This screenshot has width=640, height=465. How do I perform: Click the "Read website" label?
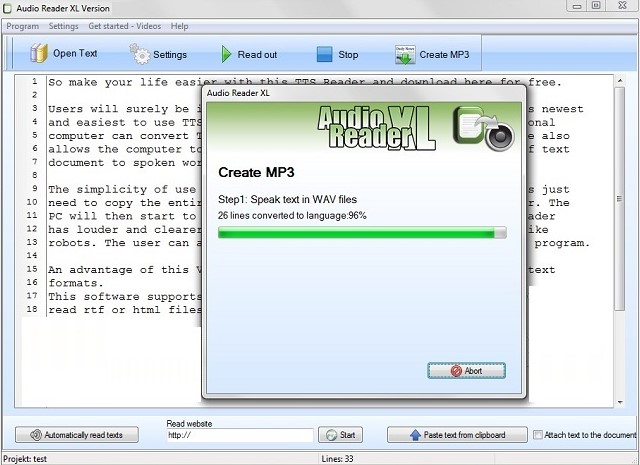click(x=189, y=423)
